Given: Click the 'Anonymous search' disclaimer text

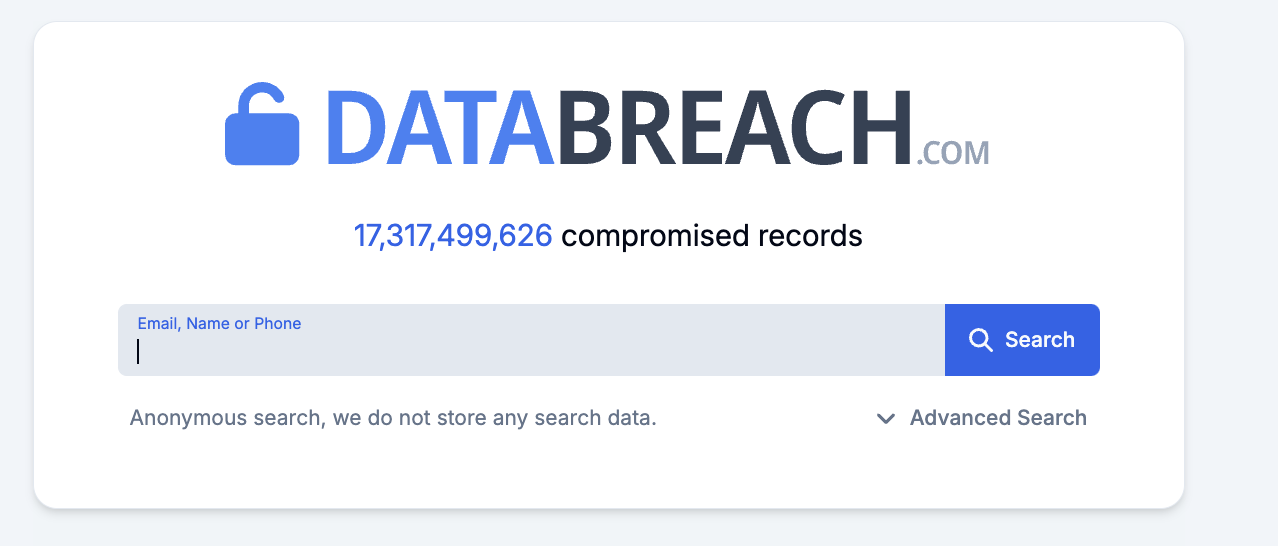Looking at the screenshot, I should [226, 418].
